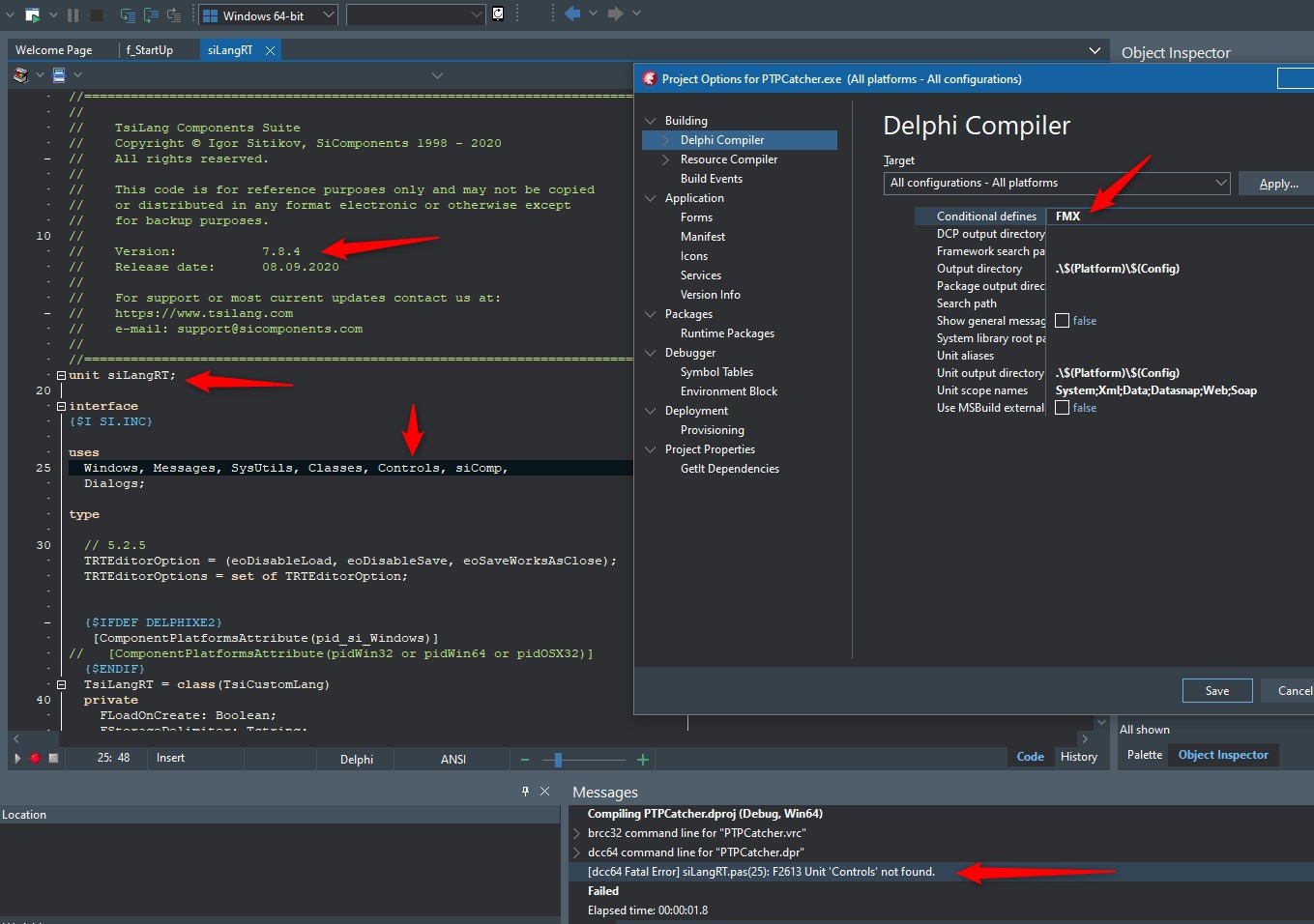Viewport: 1314px width, 924px height.
Task: Adjust the editor zoom slider handle
Action: click(x=558, y=760)
